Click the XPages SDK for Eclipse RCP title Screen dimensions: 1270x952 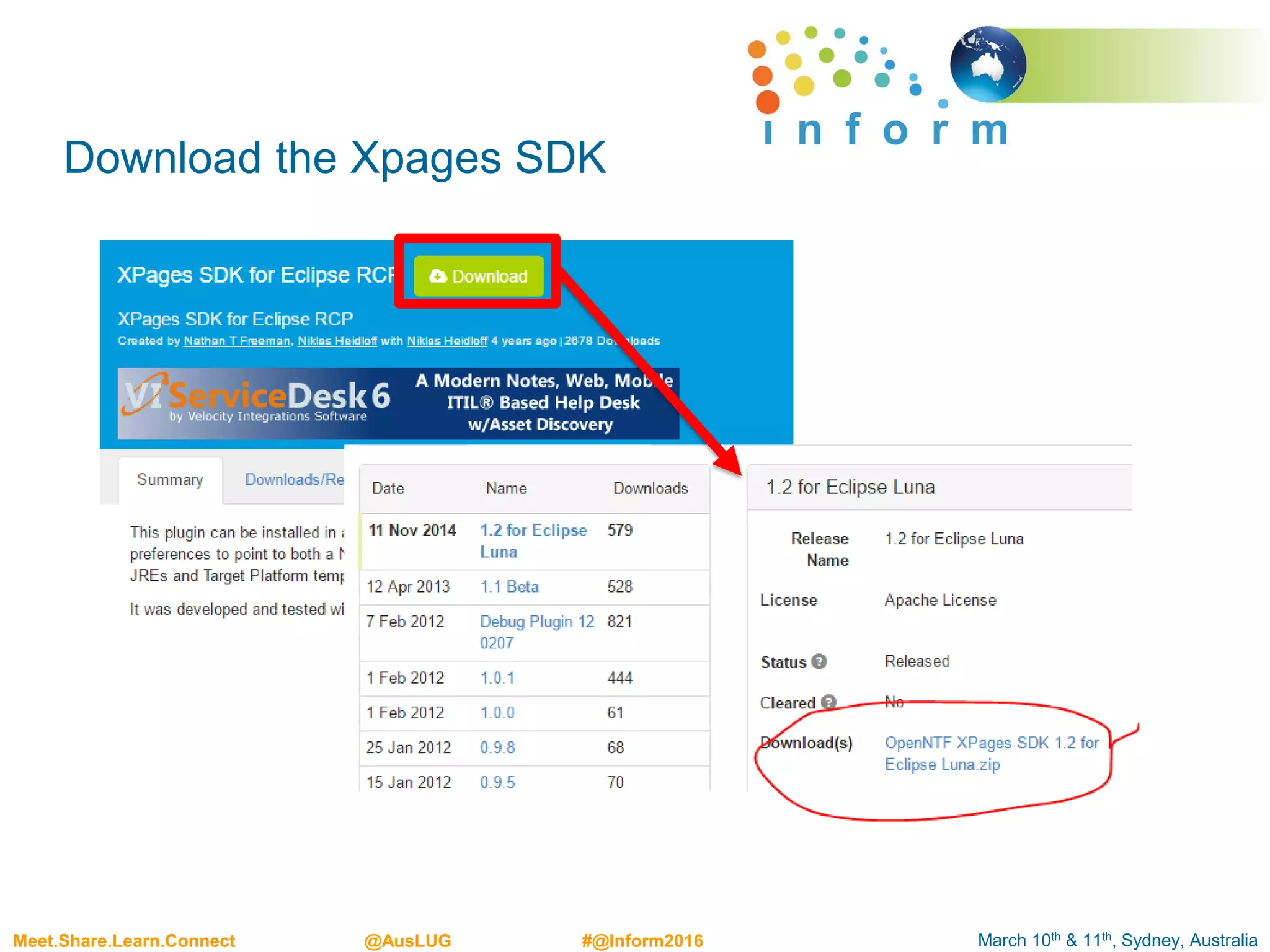pos(256,275)
